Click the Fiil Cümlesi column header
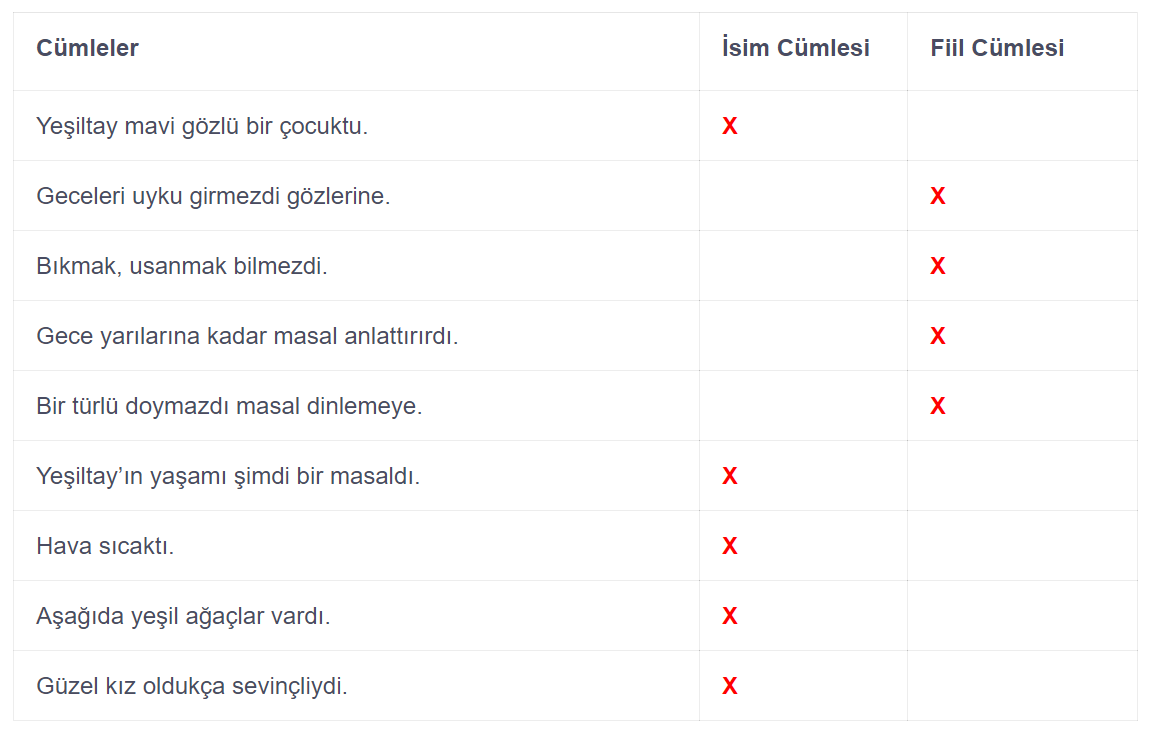Screen dimensions: 1156x734 click(997, 48)
